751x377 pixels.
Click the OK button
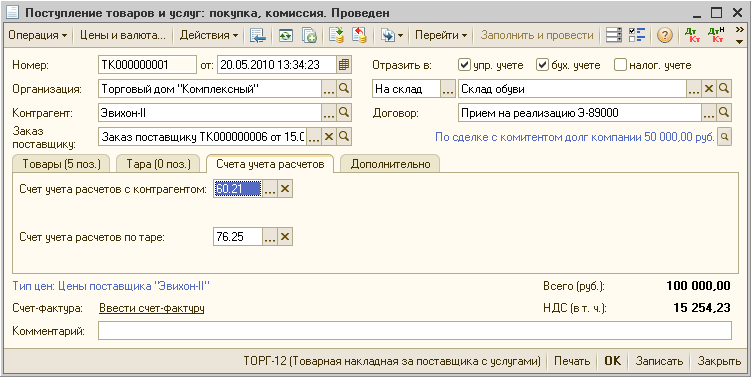(x=613, y=361)
